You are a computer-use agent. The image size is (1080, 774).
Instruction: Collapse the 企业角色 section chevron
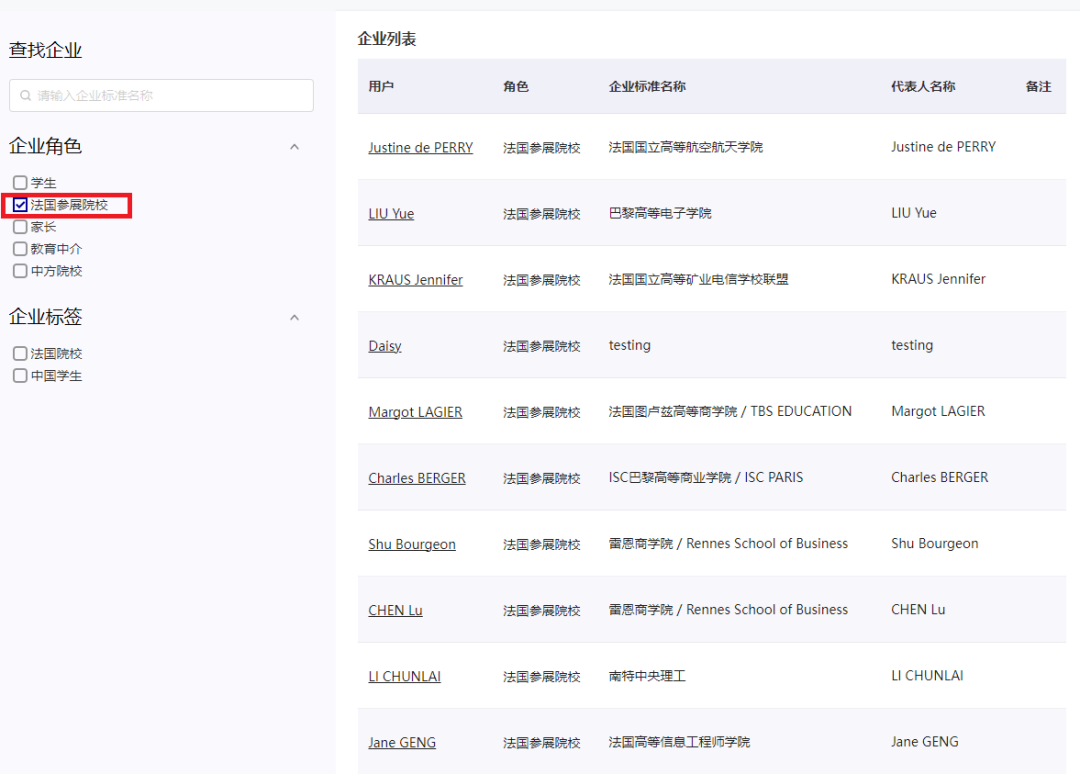click(x=295, y=147)
